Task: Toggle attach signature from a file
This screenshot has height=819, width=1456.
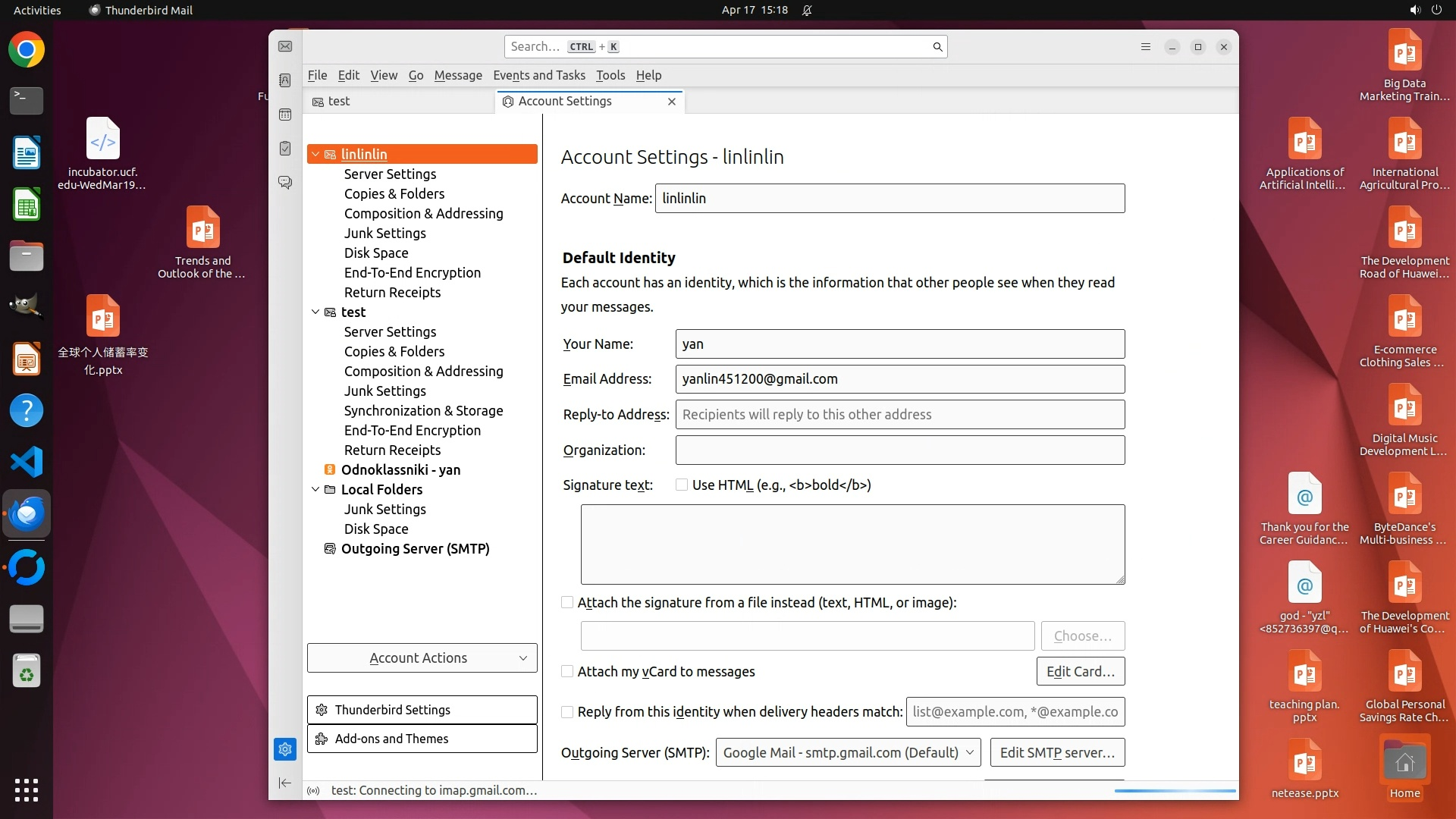Action: point(567,603)
